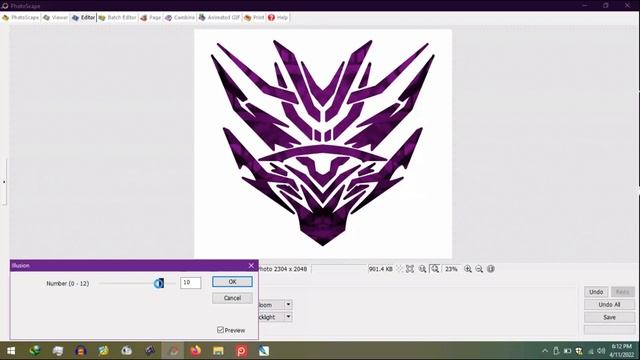Screen dimensions: 640x360
Task: Expand the Backlight dropdown arrow
Action: pyautogui.click(x=288, y=317)
